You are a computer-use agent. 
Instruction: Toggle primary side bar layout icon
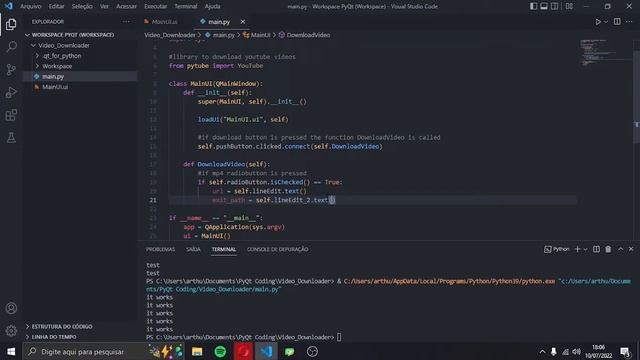(533, 6)
